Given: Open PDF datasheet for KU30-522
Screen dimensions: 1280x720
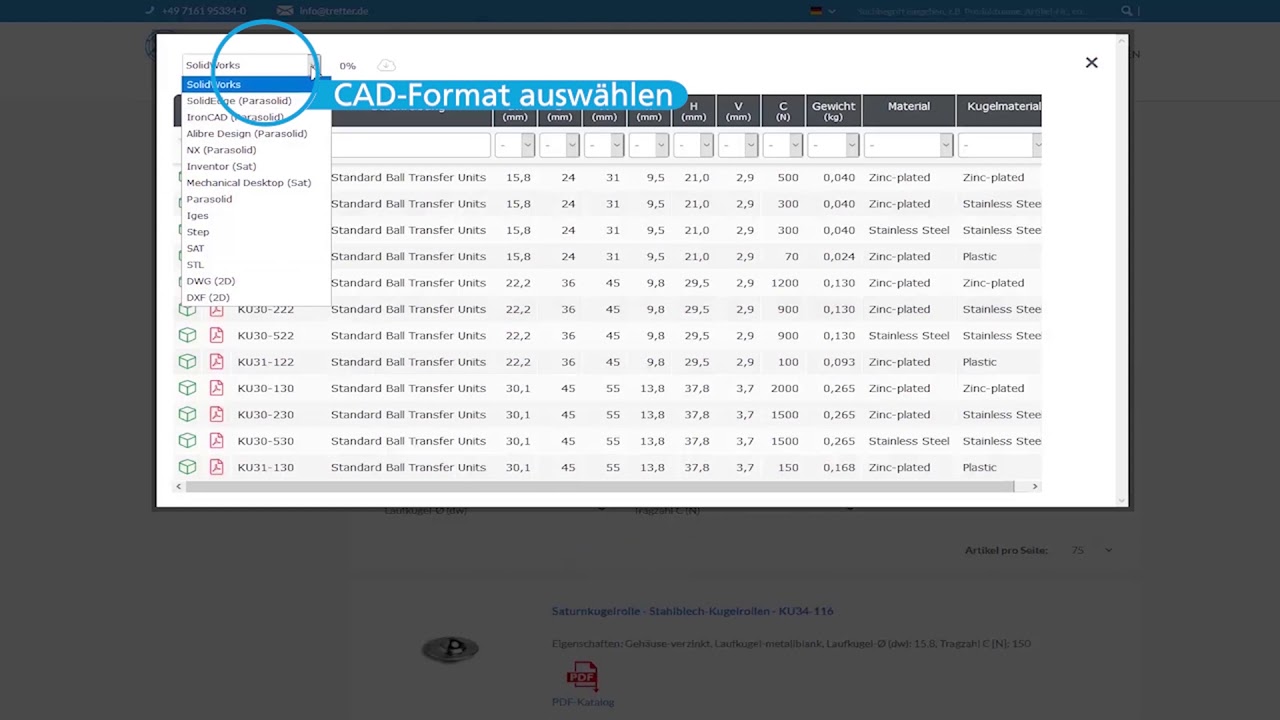Looking at the screenshot, I should pyautogui.click(x=216, y=335).
